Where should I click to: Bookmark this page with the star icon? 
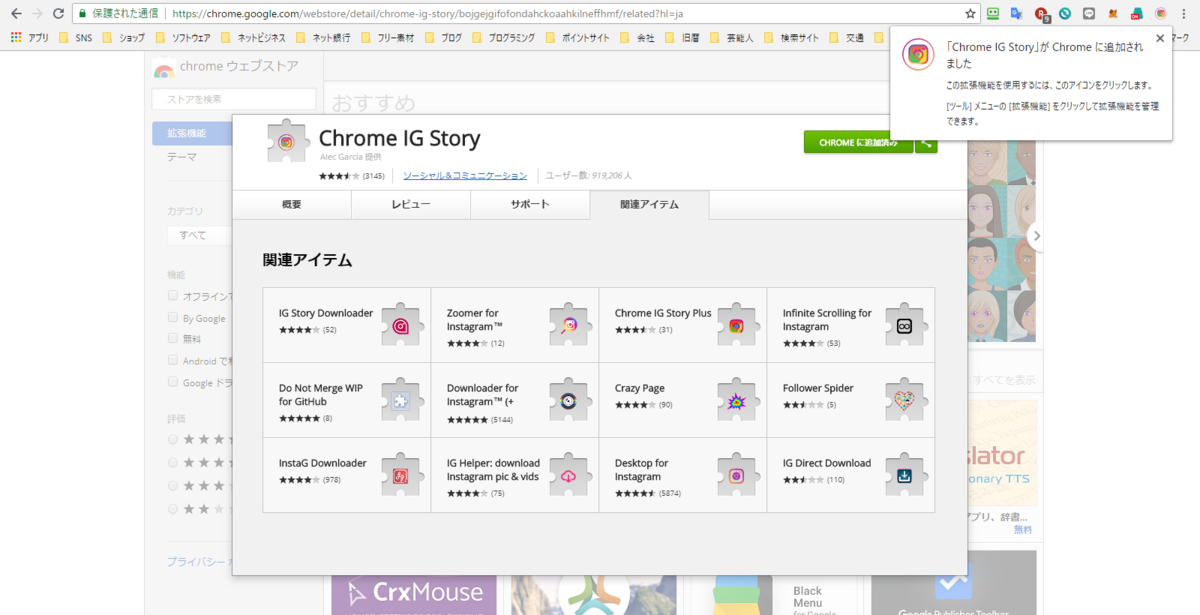[970, 14]
